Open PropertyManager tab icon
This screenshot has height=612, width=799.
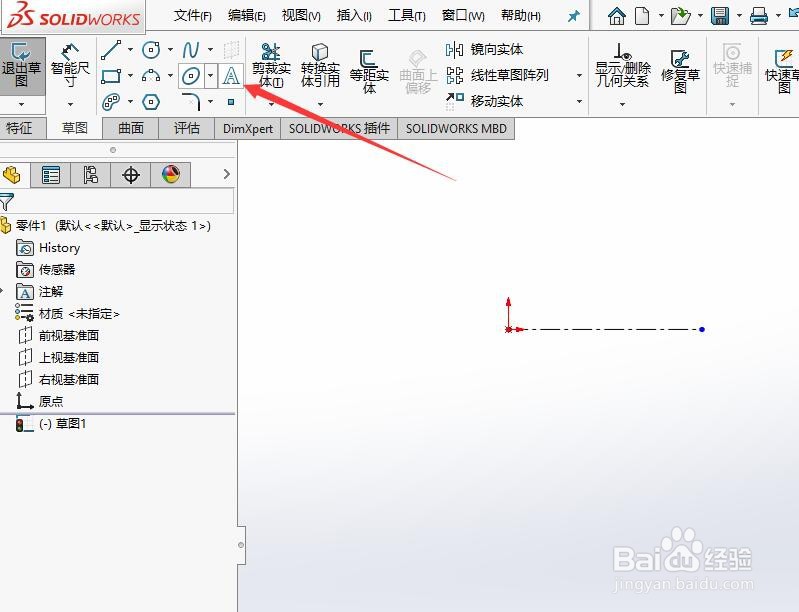click(x=51, y=175)
